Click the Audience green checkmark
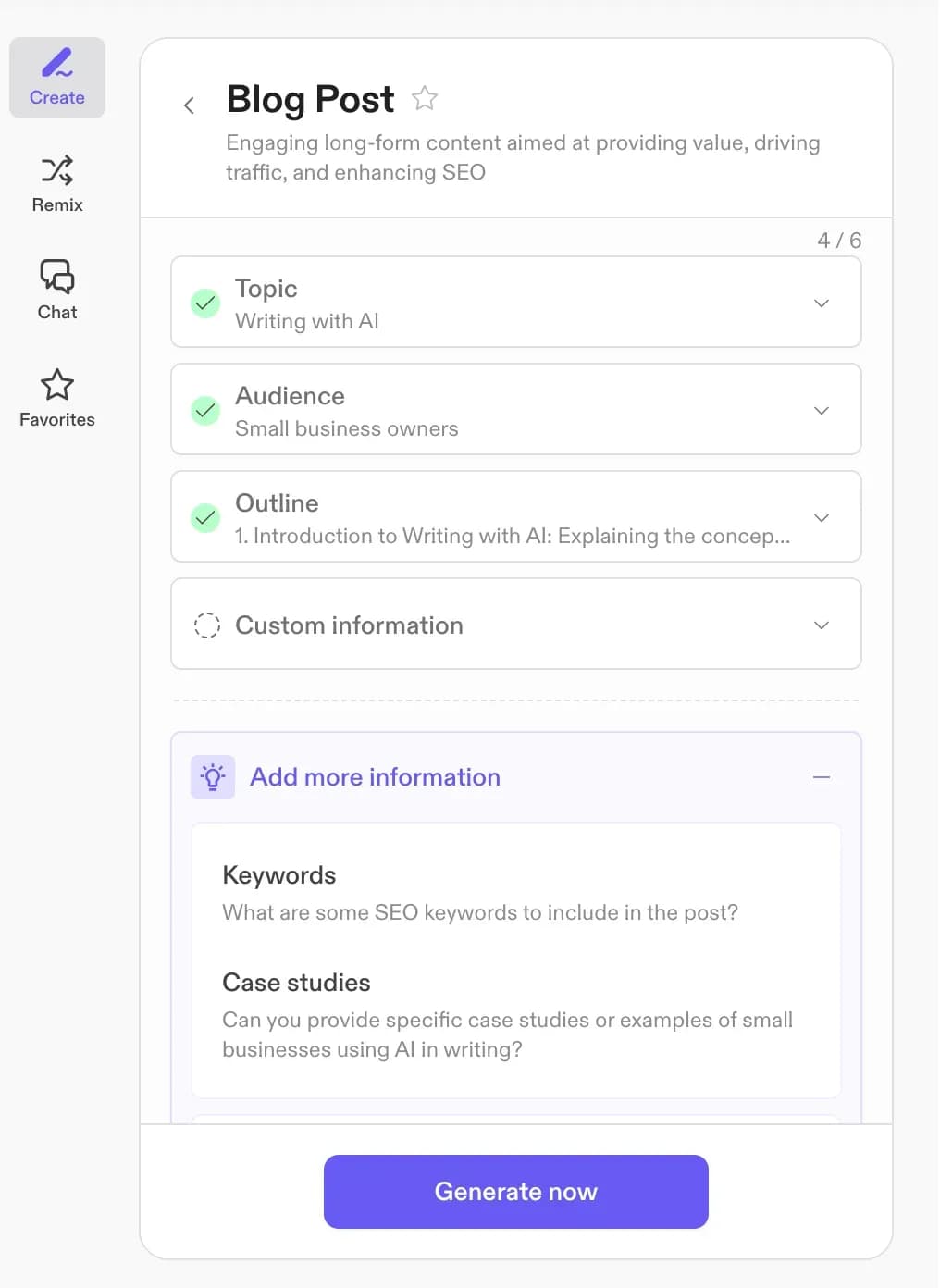940x1288 pixels. (205, 410)
